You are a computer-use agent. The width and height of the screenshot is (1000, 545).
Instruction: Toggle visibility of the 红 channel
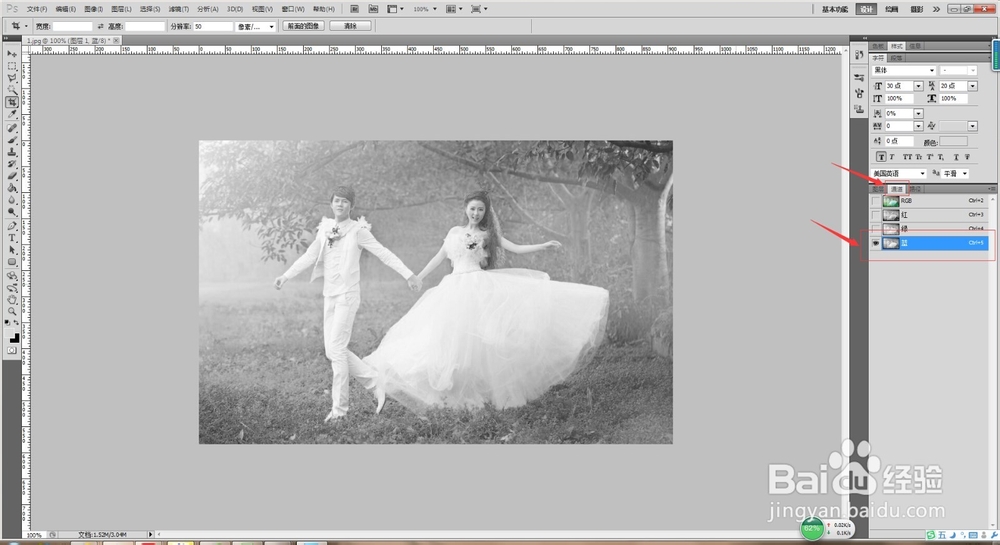point(876,215)
